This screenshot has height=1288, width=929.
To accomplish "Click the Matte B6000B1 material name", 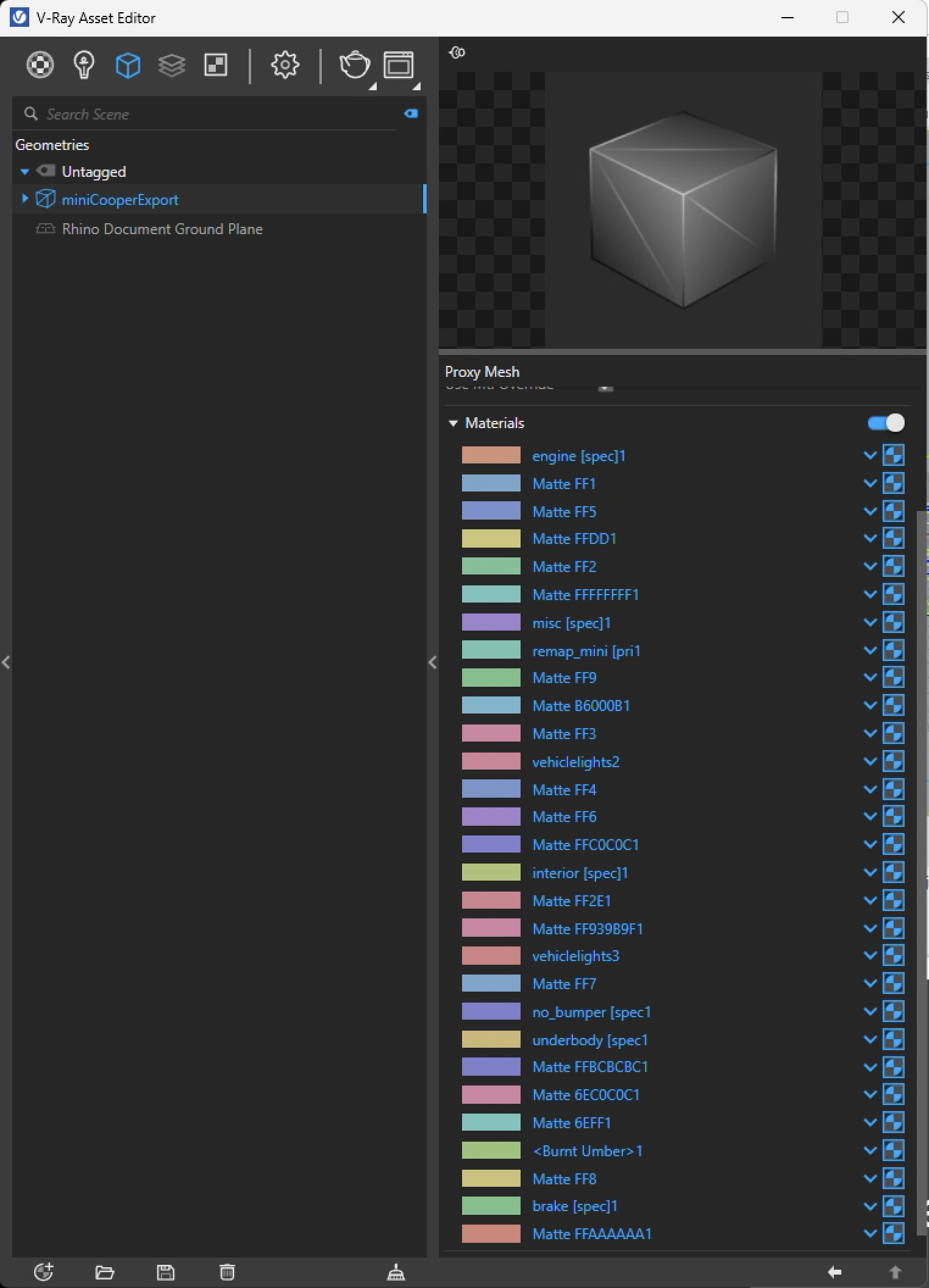I will tap(581, 706).
